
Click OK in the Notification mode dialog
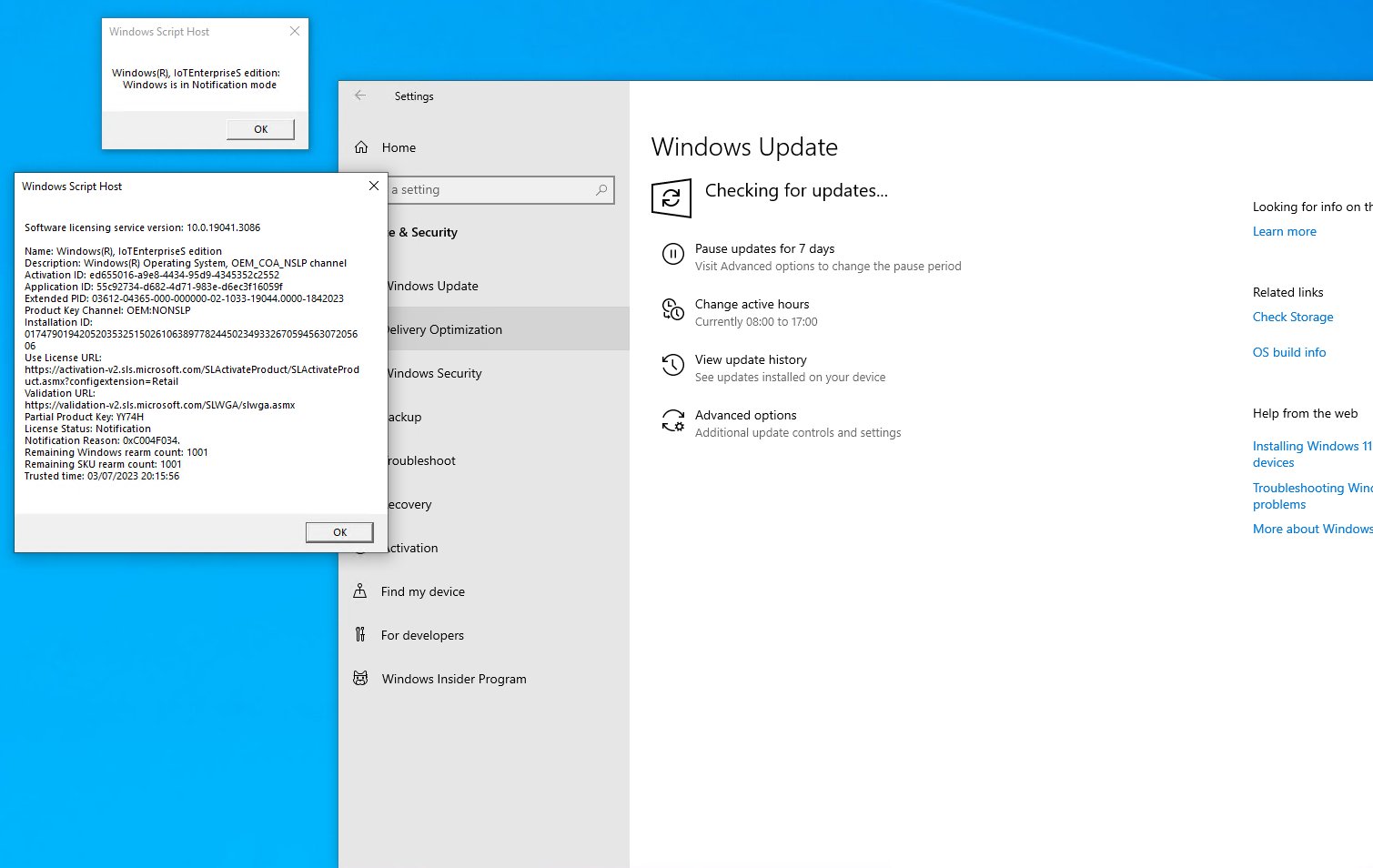(260, 129)
